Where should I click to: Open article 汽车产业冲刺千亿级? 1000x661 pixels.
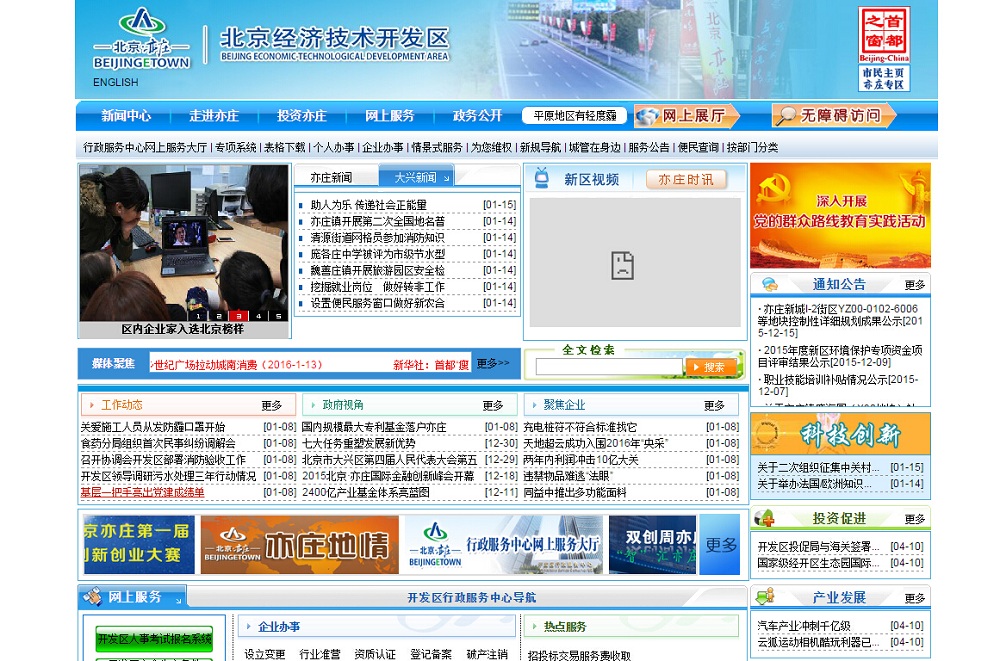click(804, 626)
